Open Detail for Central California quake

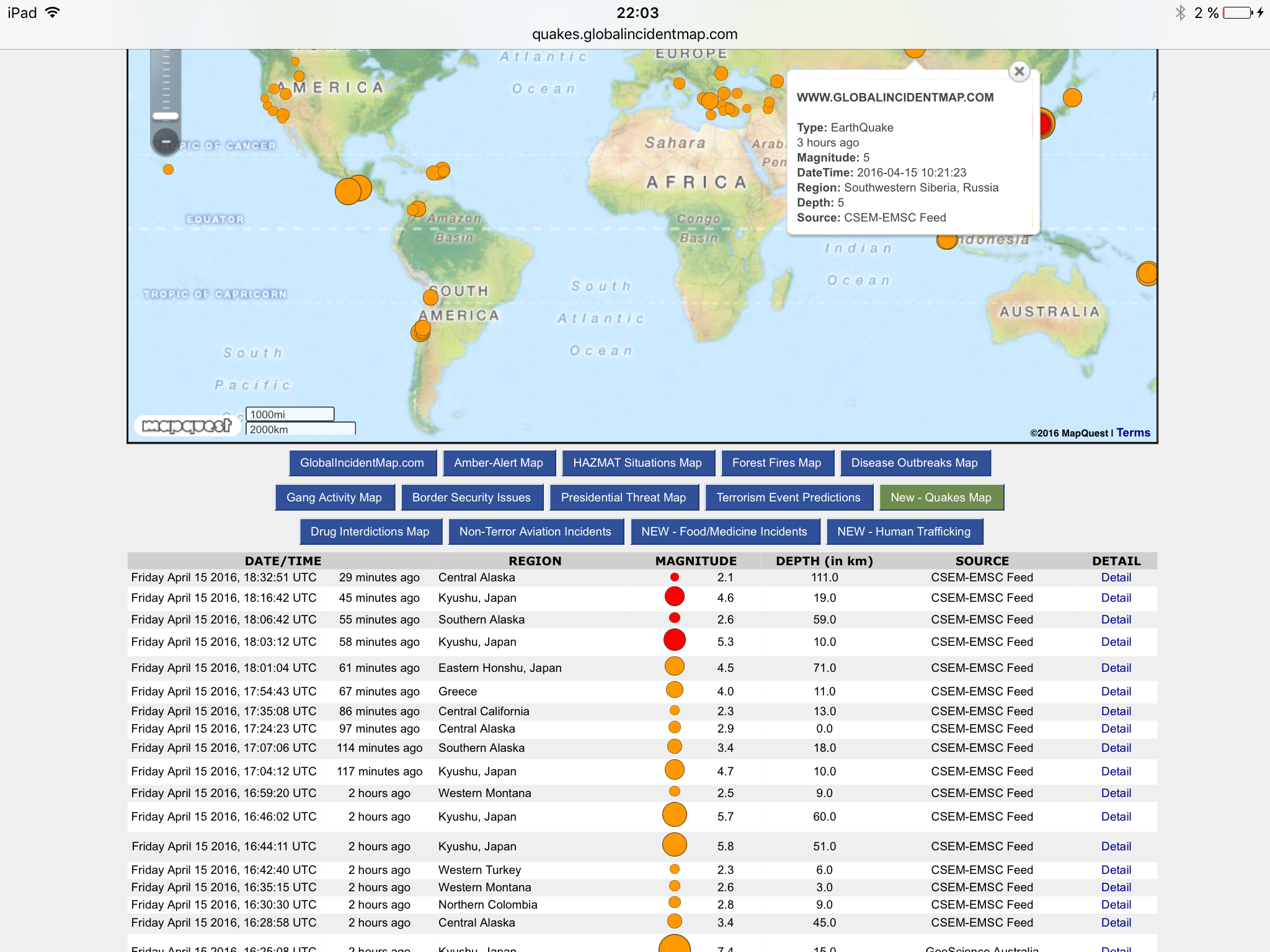(1116, 711)
